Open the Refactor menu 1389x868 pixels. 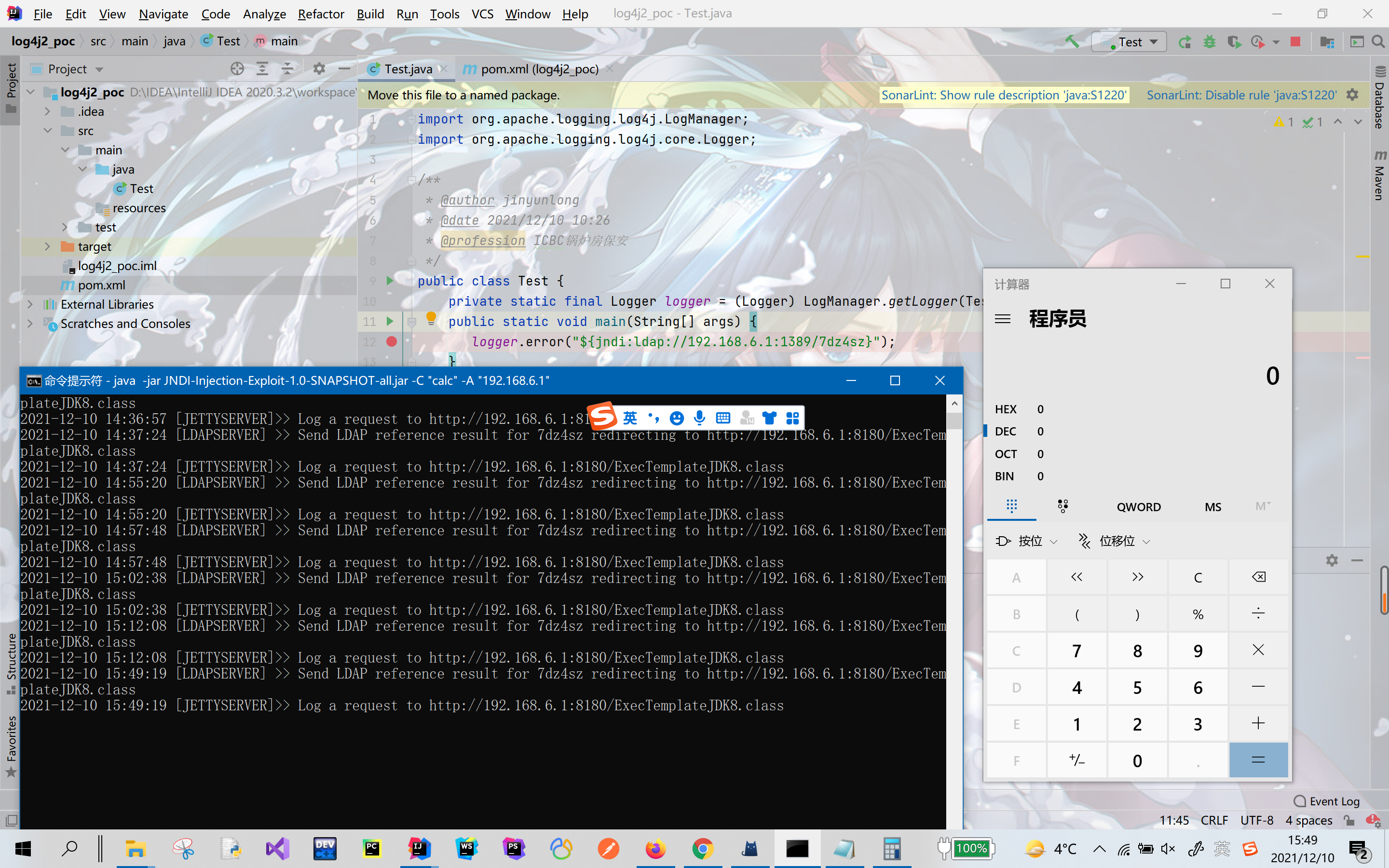click(x=321, y=14)
